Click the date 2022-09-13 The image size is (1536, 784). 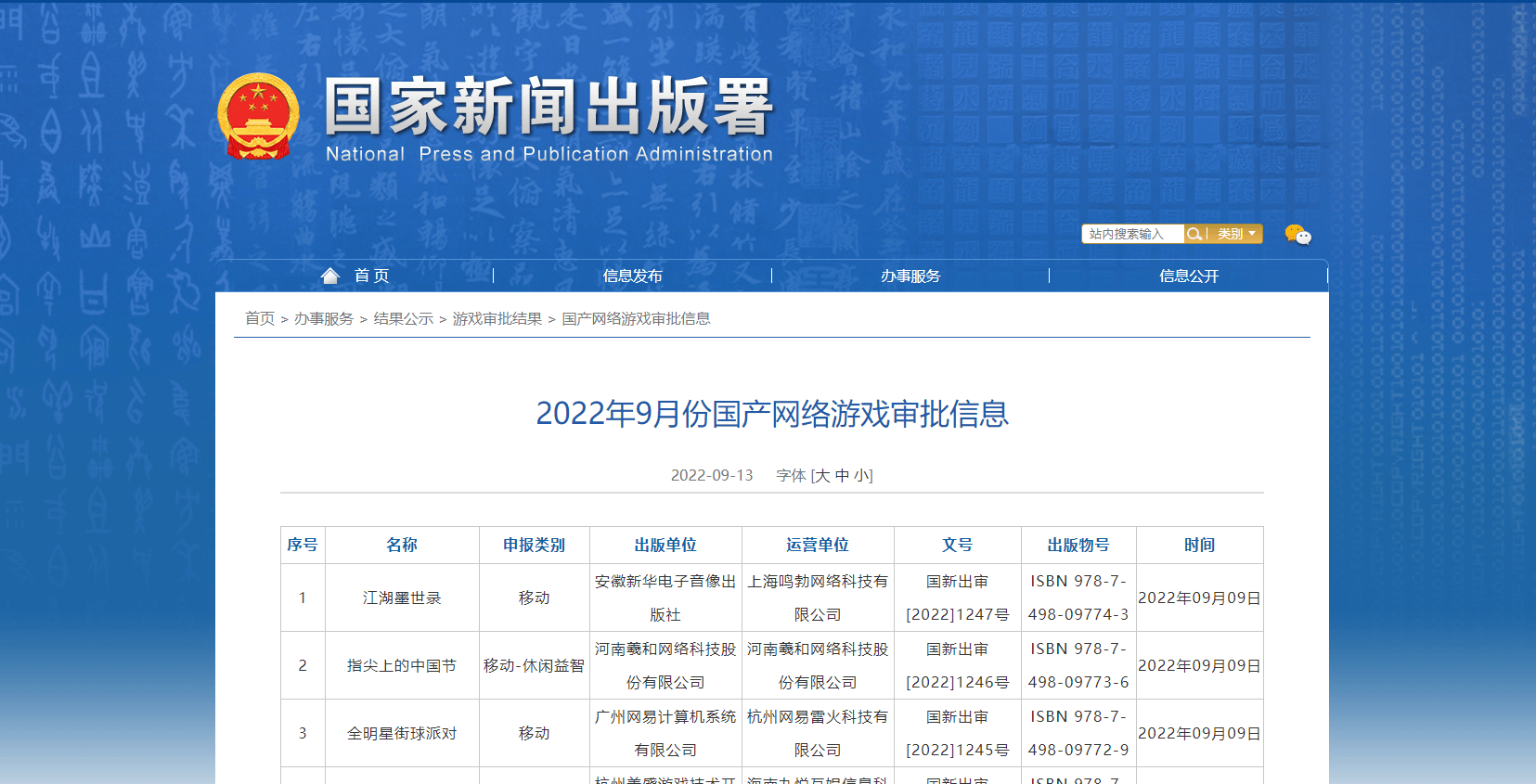point(712,476)
